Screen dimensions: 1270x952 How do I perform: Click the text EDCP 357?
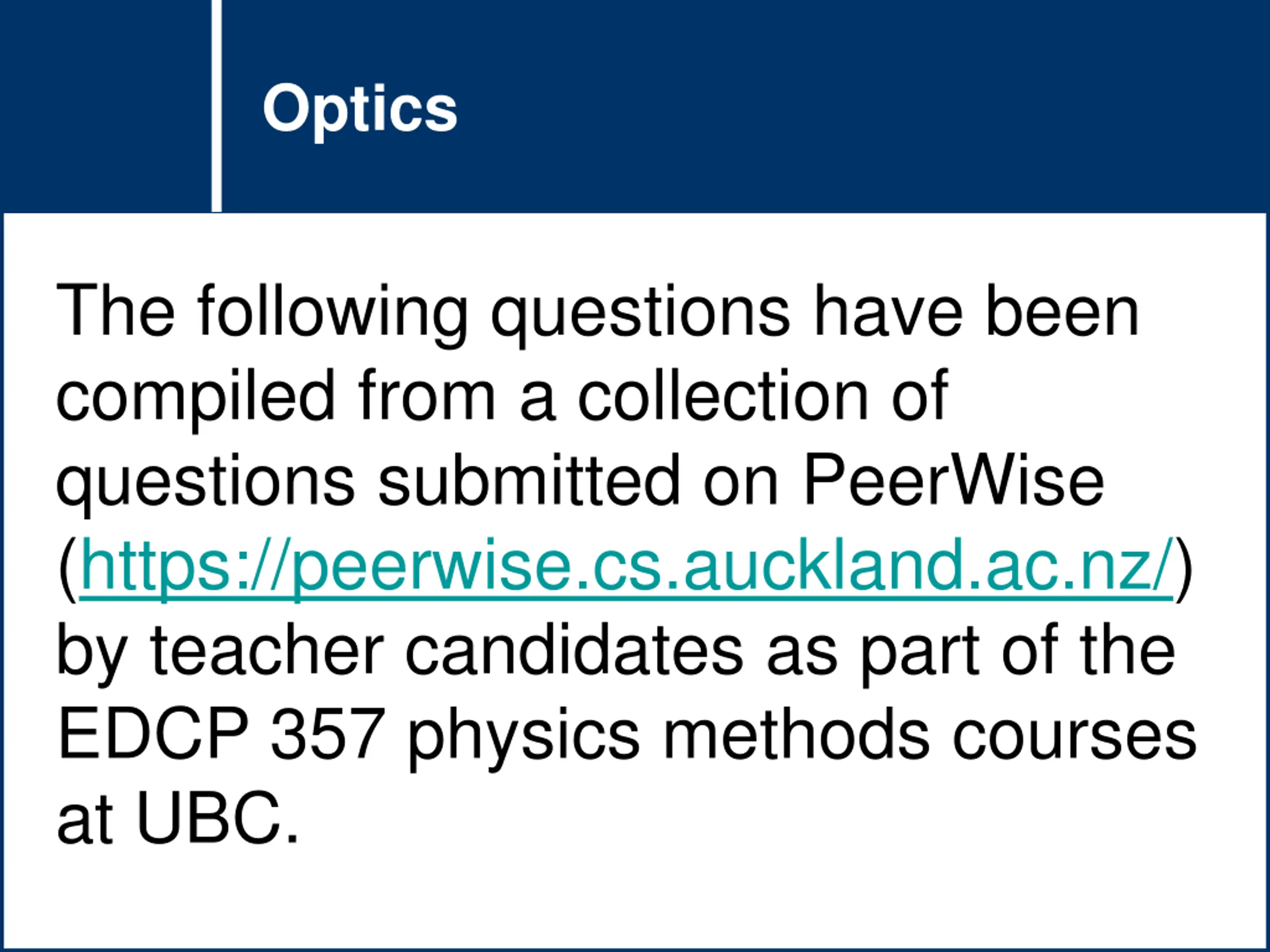point(221,734)
